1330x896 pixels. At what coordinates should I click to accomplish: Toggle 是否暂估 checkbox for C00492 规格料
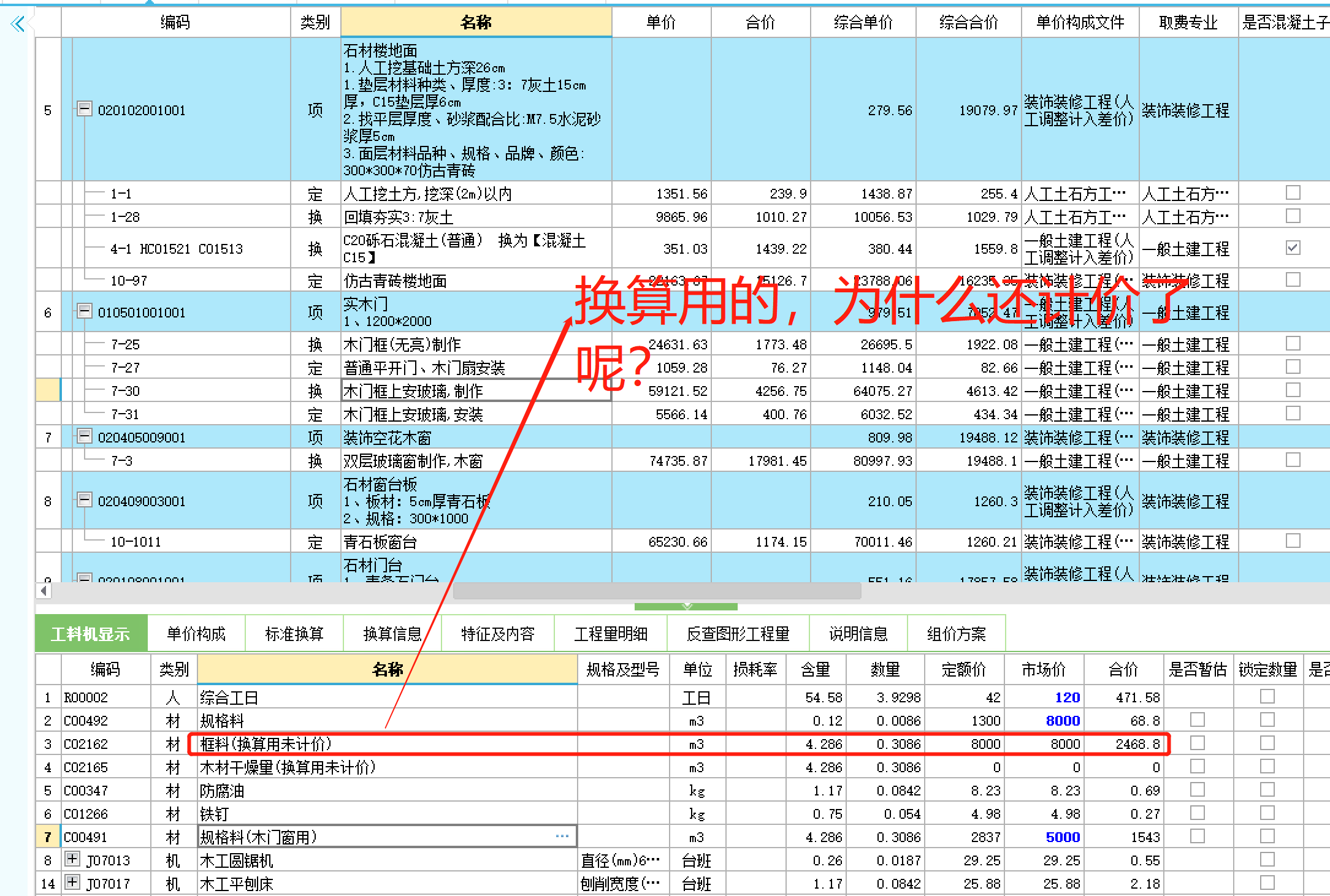pyautogui.click(x=1198, y=720)
